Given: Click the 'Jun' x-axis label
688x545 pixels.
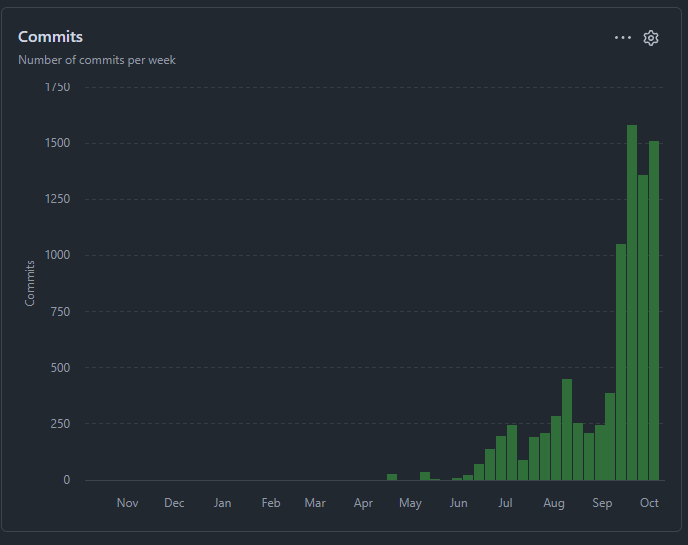Looking at the screenshot, I should (459, 503).
